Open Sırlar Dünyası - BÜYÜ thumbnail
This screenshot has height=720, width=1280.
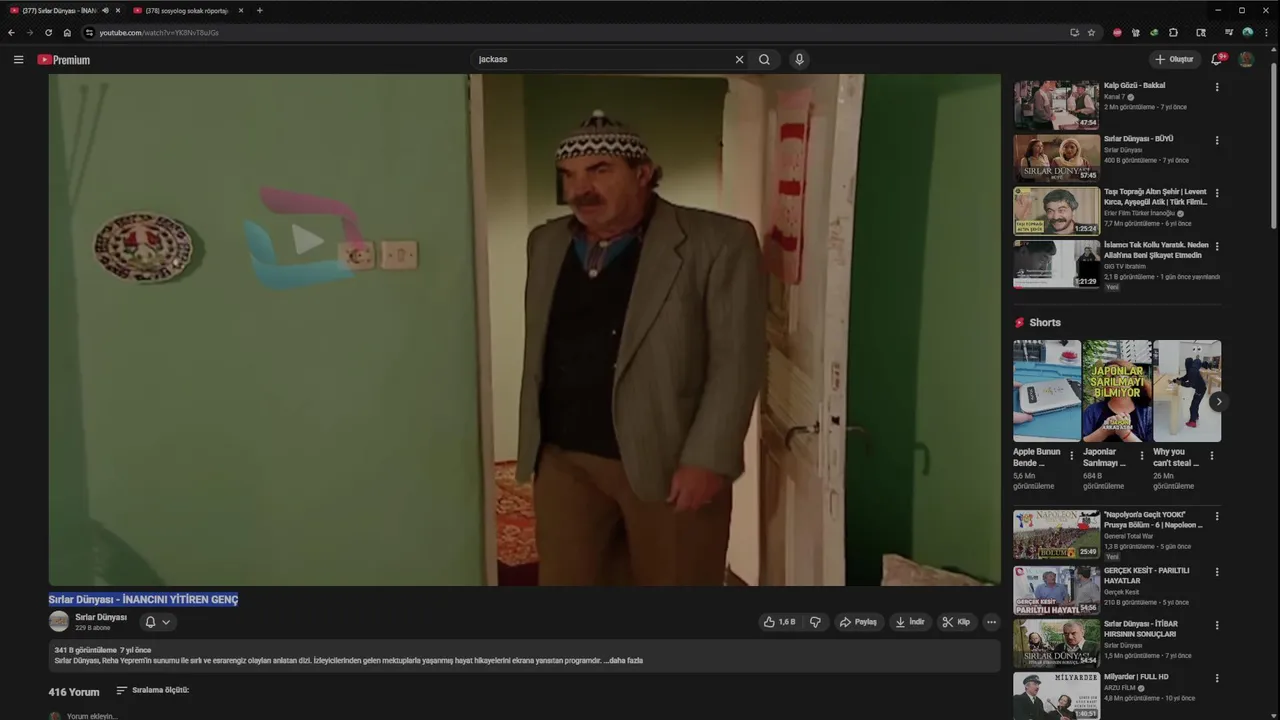click(x=1056, y=157)
